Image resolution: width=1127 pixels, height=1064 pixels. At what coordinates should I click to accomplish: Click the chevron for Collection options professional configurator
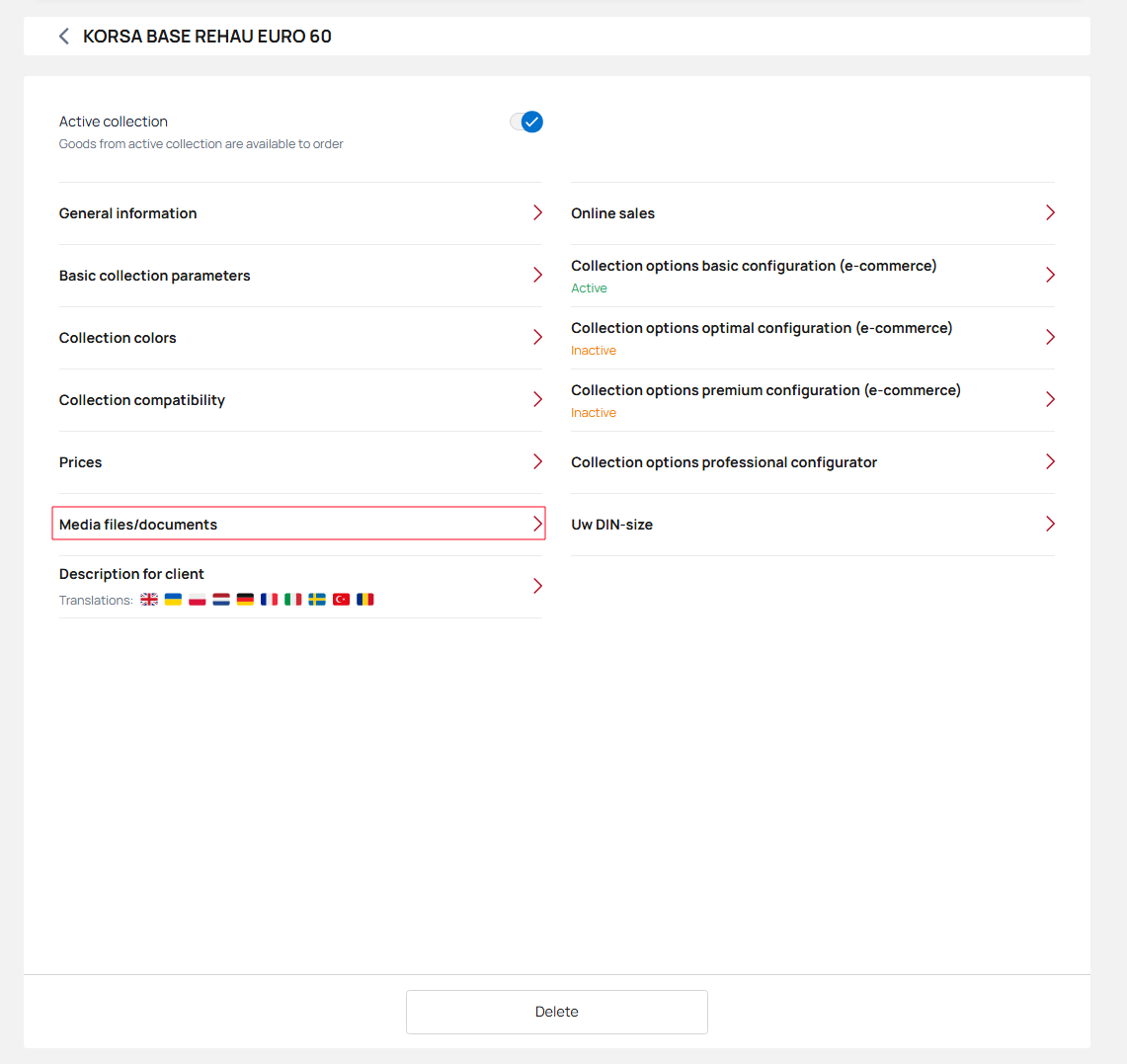[1050, 461]
